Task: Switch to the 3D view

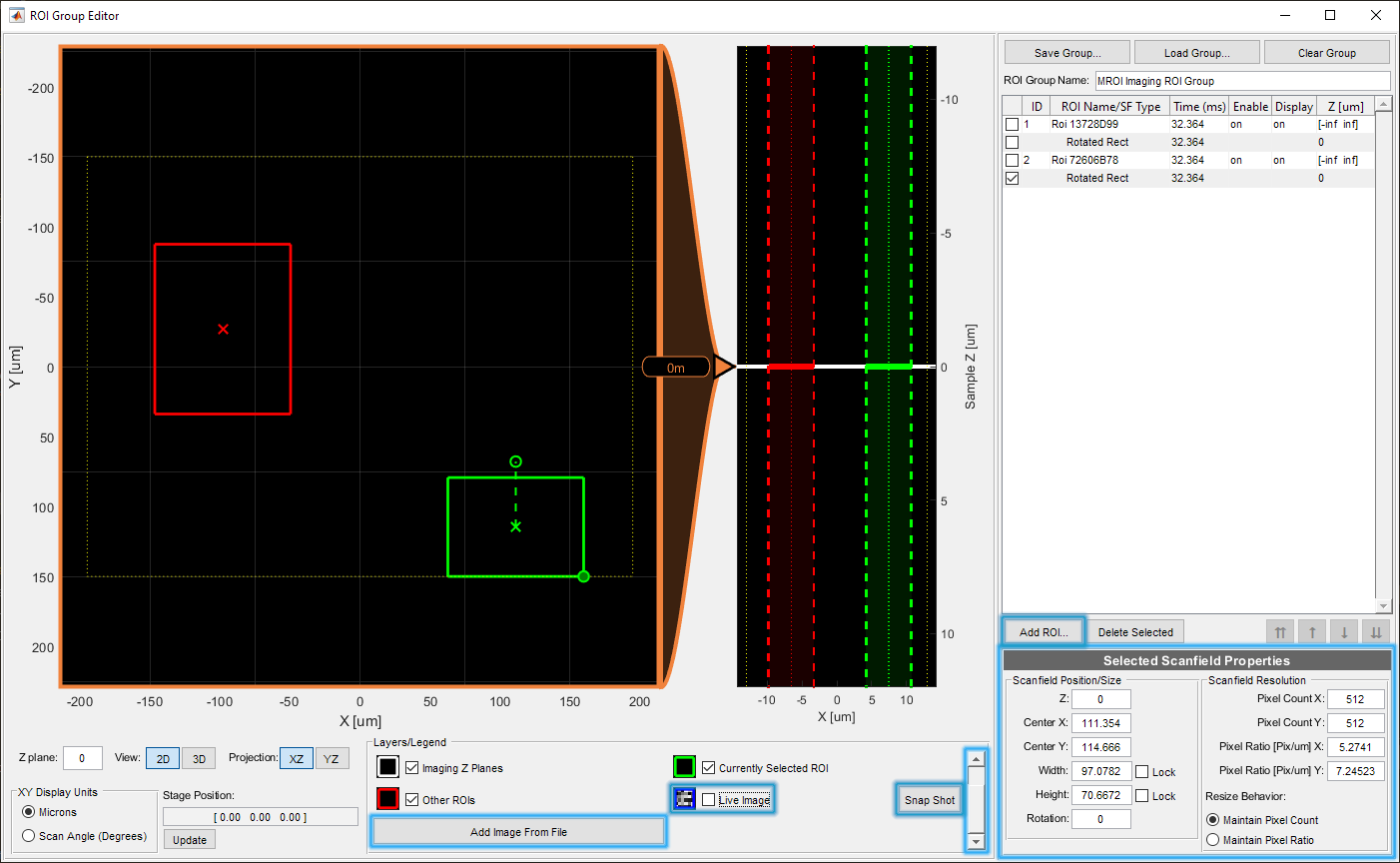Action: click(x=199, y=759)
